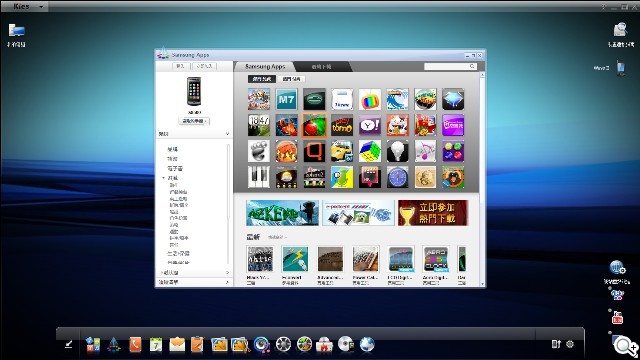This screenshot has width=640, height=360.
Task: Collapse the expanded tree item in sidebar
Action: (x=164, y=178)
